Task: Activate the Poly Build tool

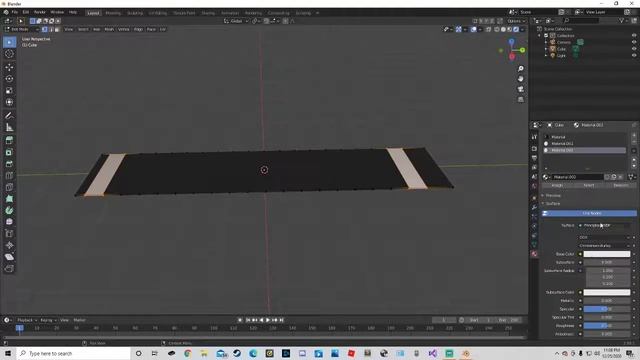Action: tap(9, 199)
